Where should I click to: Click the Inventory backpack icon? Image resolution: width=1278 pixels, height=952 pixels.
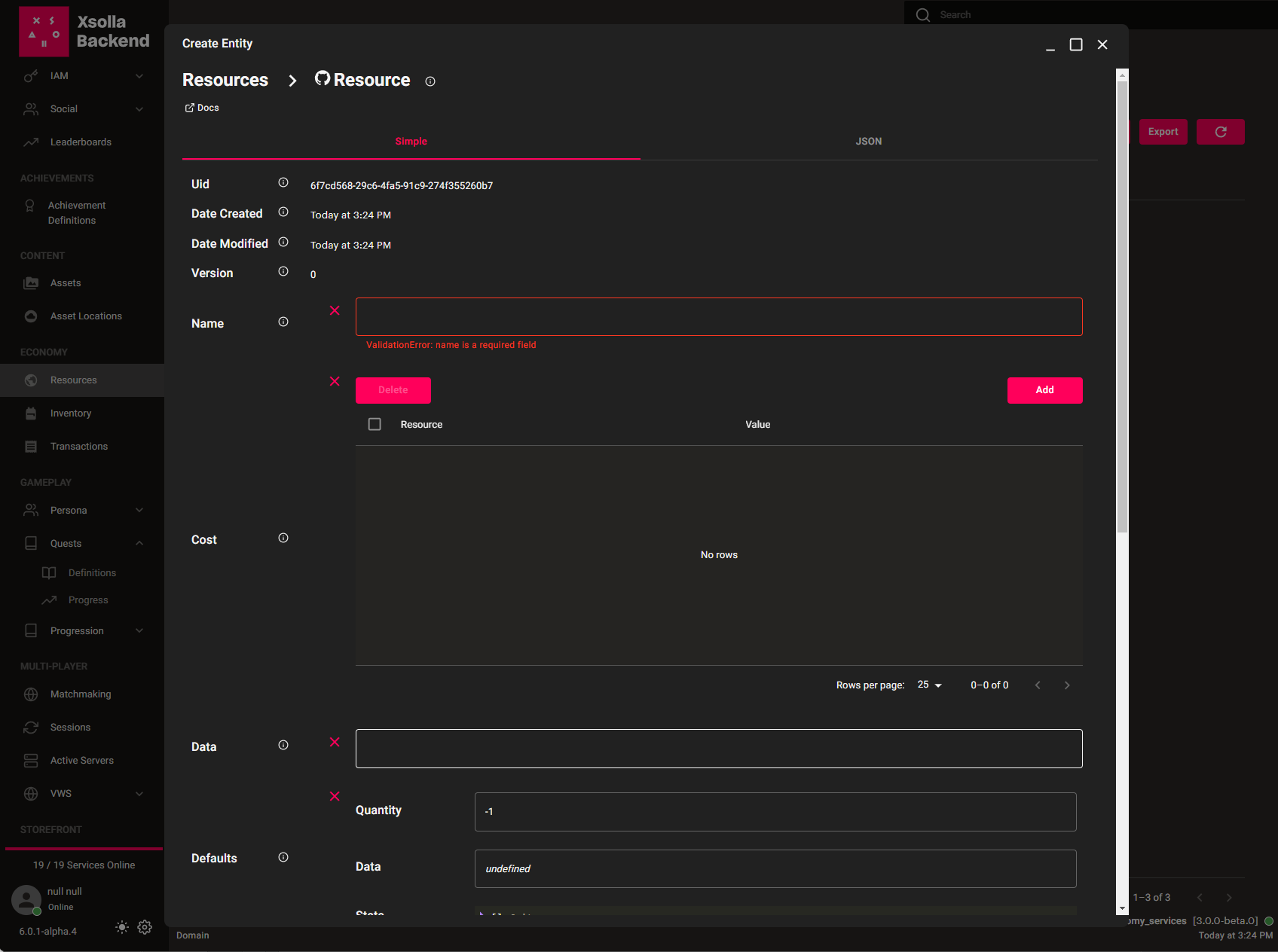point(31,413)
